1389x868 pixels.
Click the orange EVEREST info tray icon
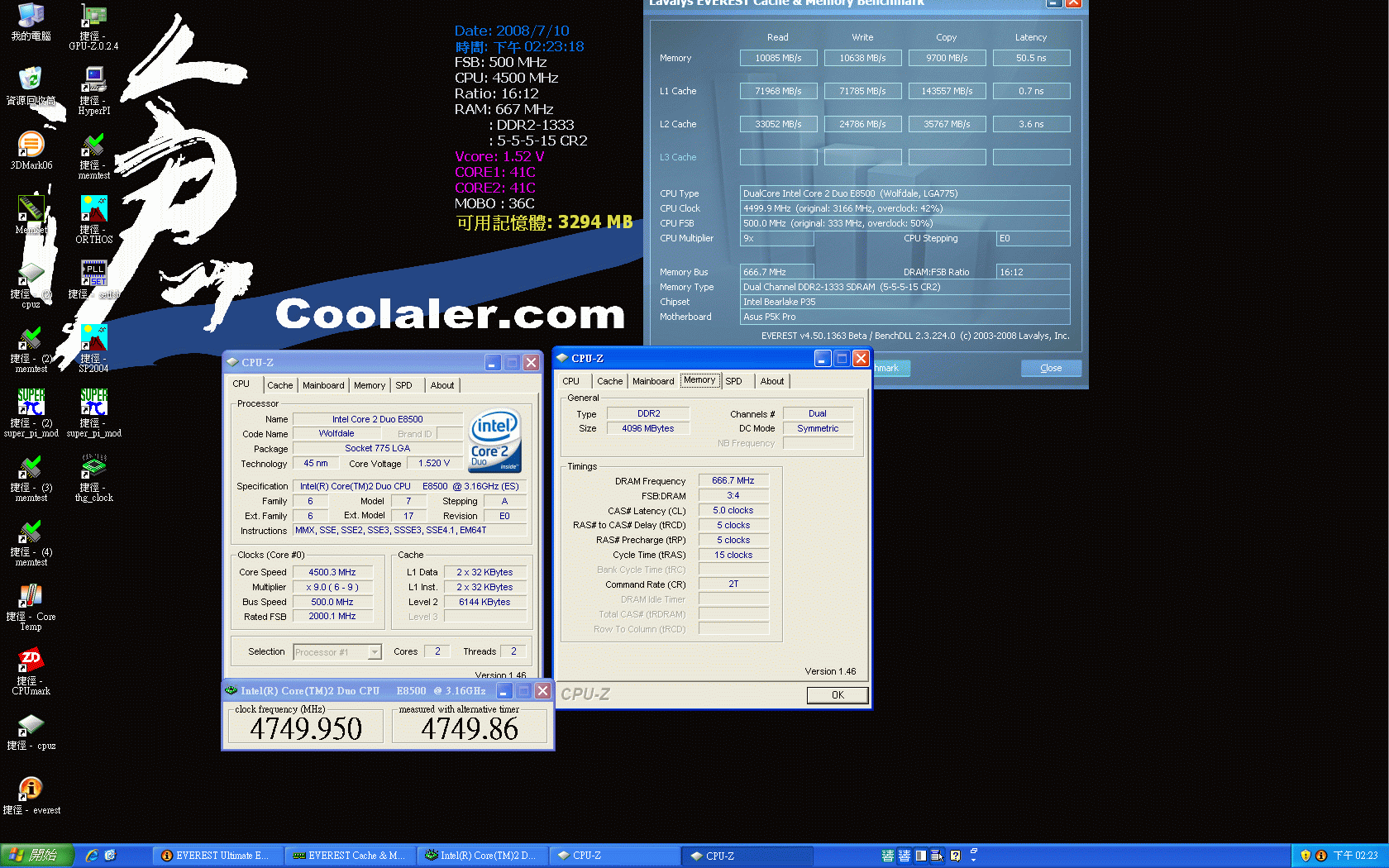coord(1320,856)
